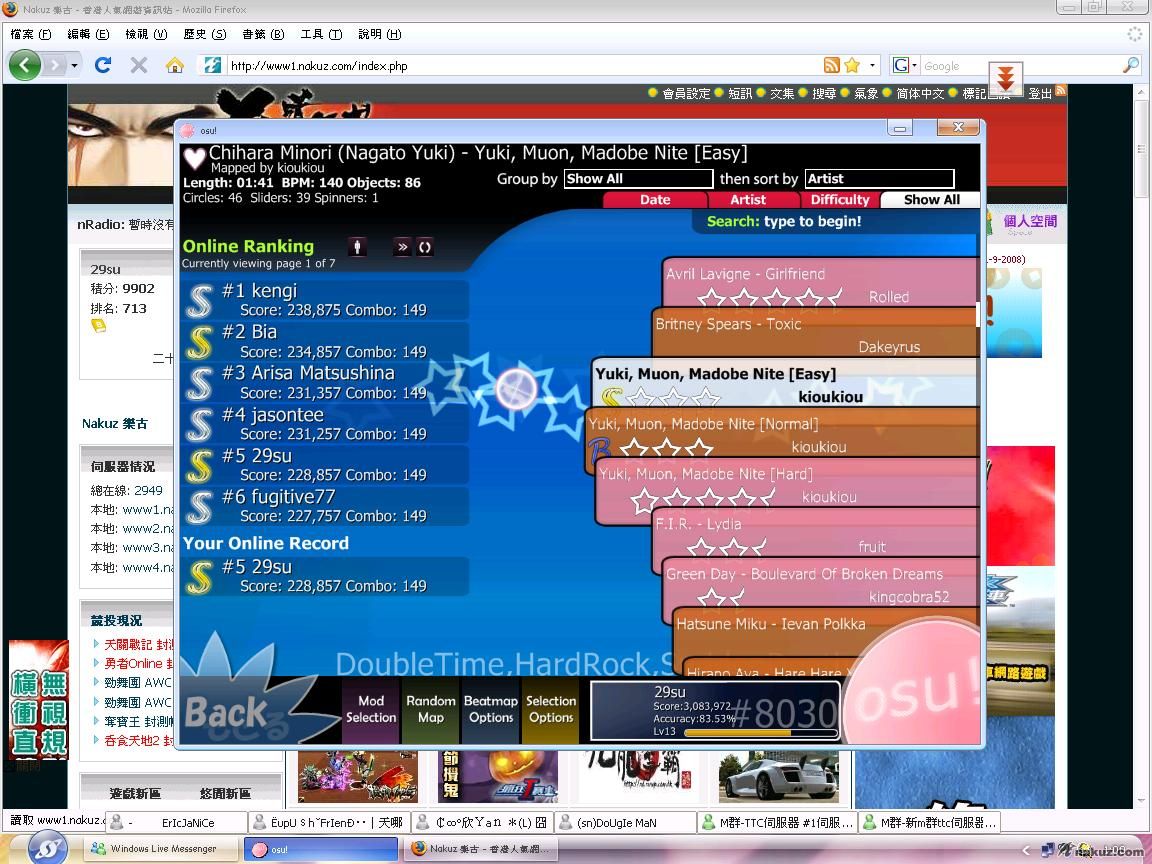Open the 書籤 (Bookmarks) menu

point(263,34)
